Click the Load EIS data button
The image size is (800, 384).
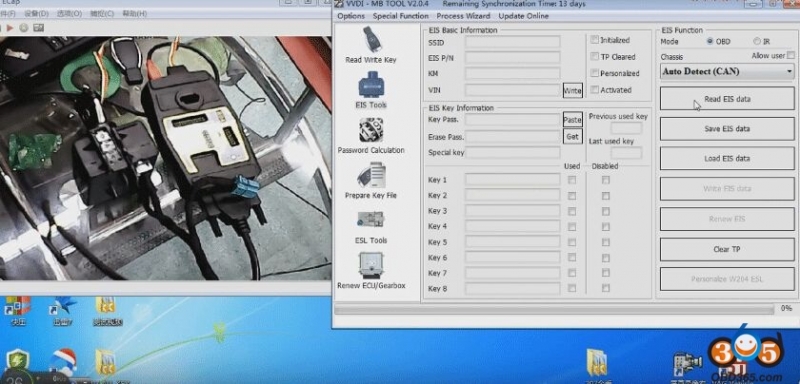pyautogui.click(x=727, y=159)
